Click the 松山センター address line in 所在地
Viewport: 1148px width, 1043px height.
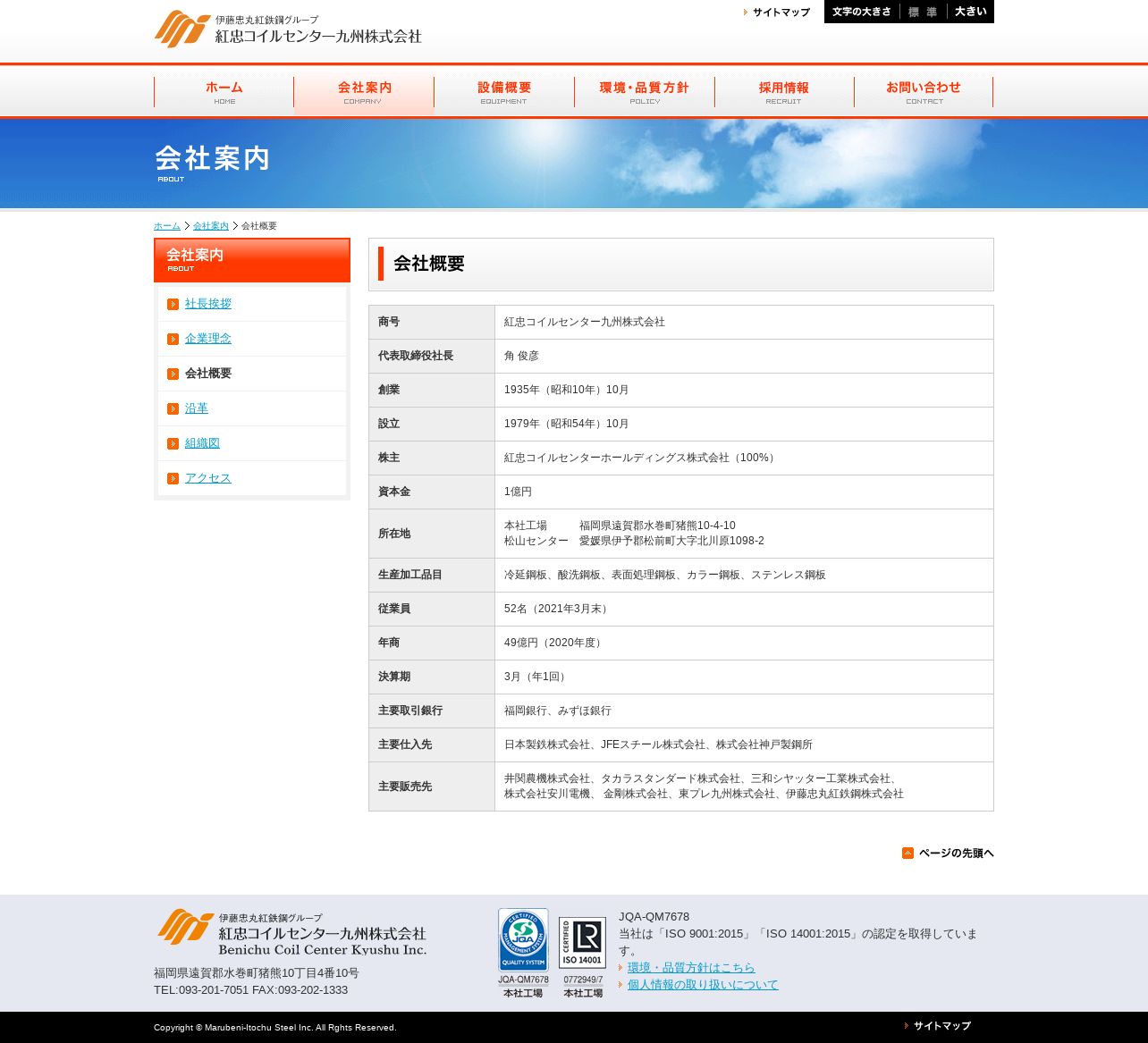pyautogui.click(x=634, y=541)
